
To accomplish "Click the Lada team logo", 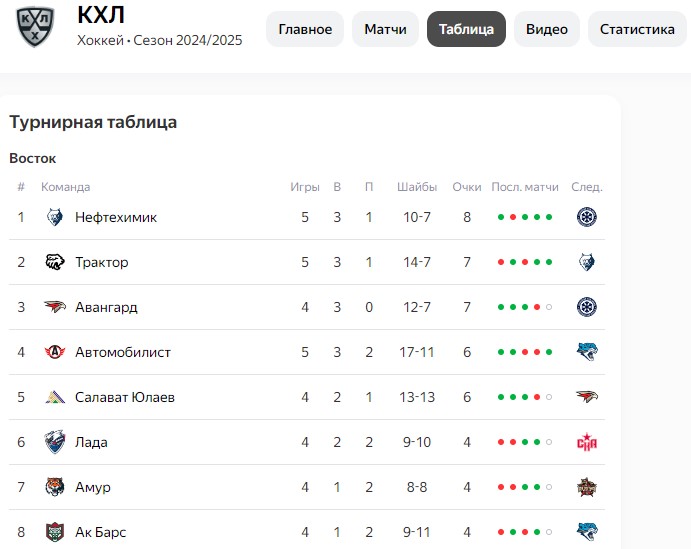I will click(x=55, y=442).
